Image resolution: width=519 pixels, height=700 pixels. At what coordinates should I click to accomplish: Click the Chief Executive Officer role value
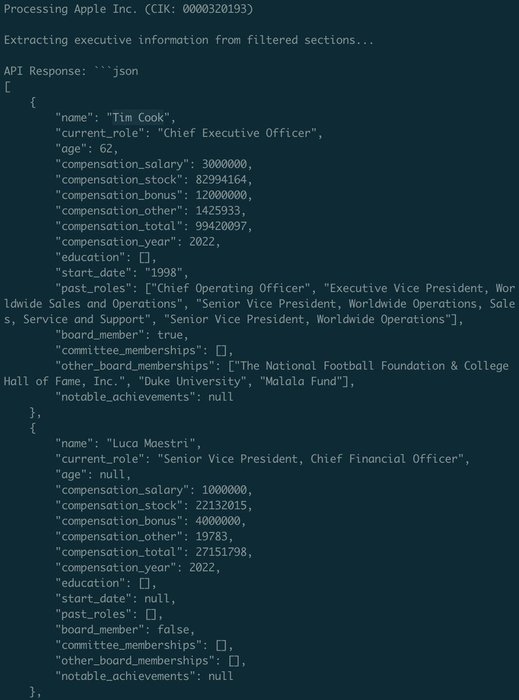click(237, 133)
